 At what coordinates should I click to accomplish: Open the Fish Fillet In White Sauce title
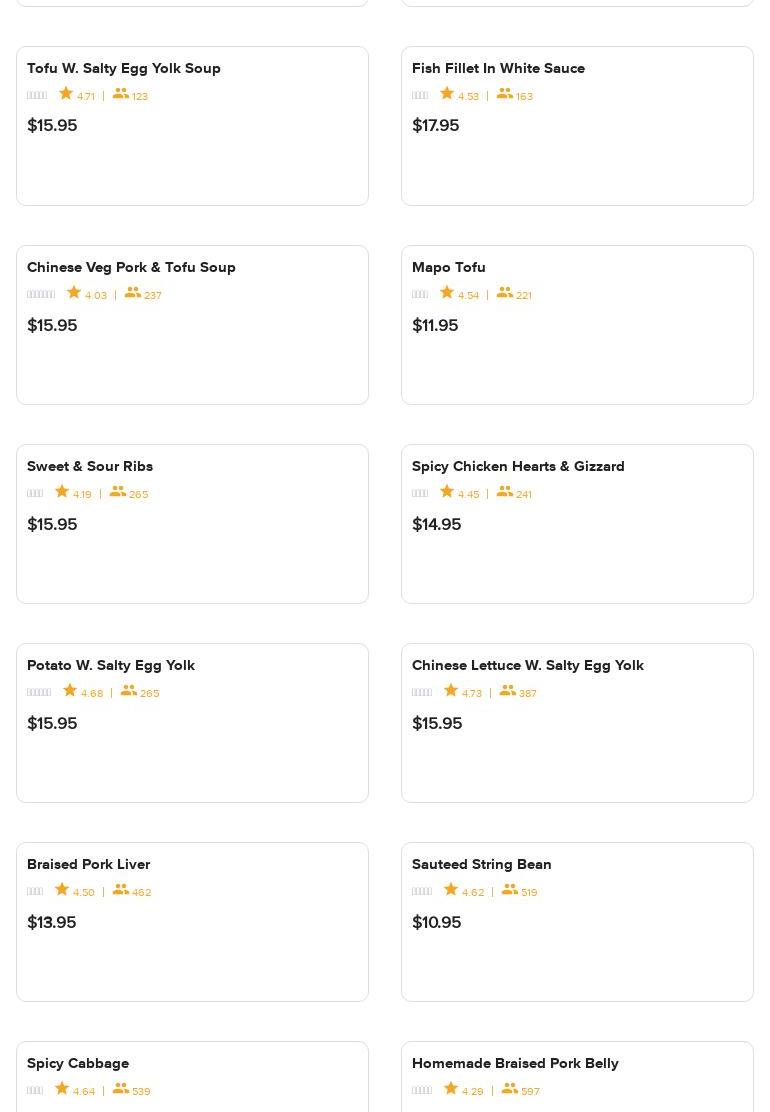[x=498, y=68]
